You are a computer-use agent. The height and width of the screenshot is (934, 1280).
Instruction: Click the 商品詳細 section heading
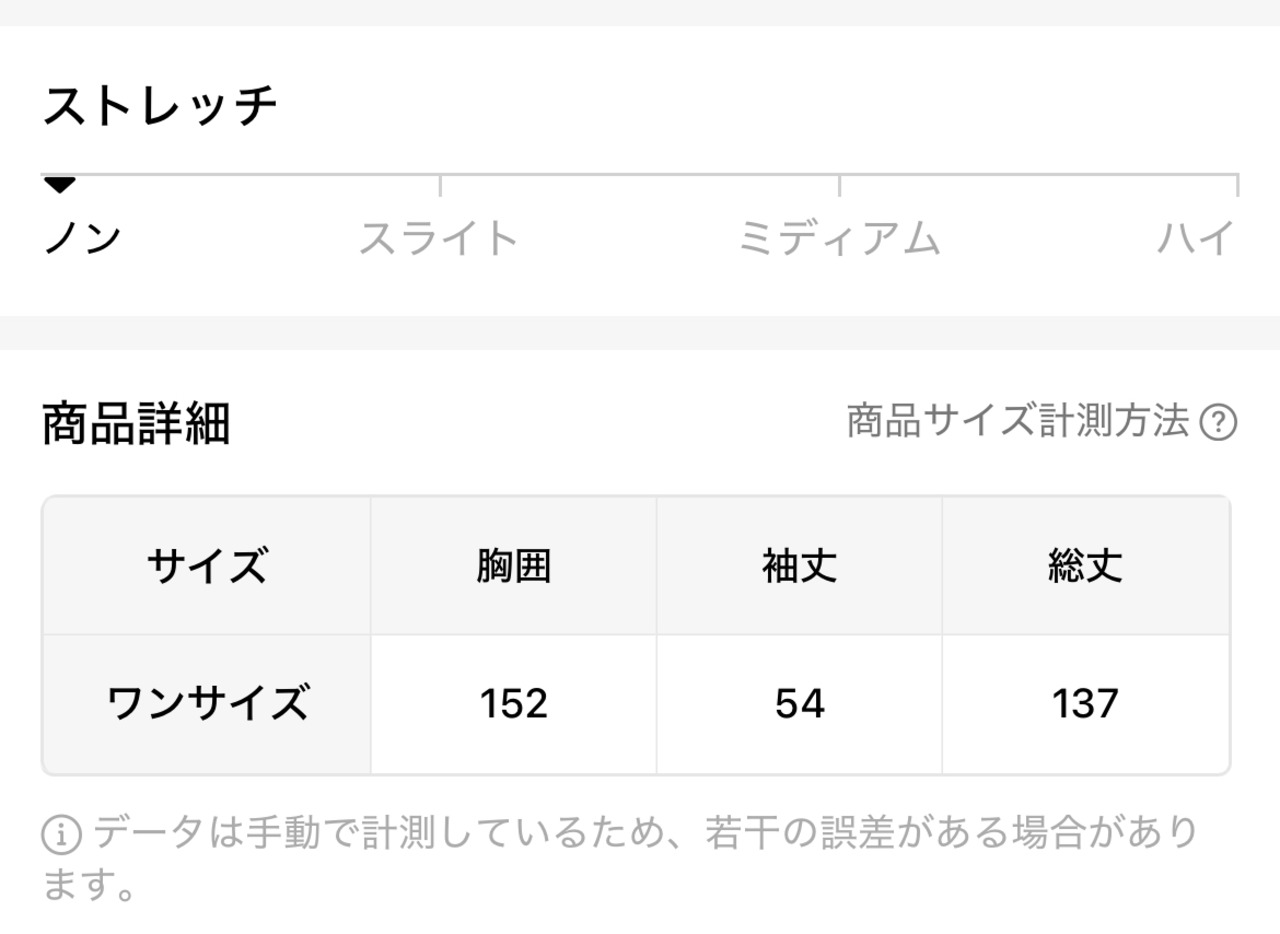pyautogui.click(x=136, y=424)
